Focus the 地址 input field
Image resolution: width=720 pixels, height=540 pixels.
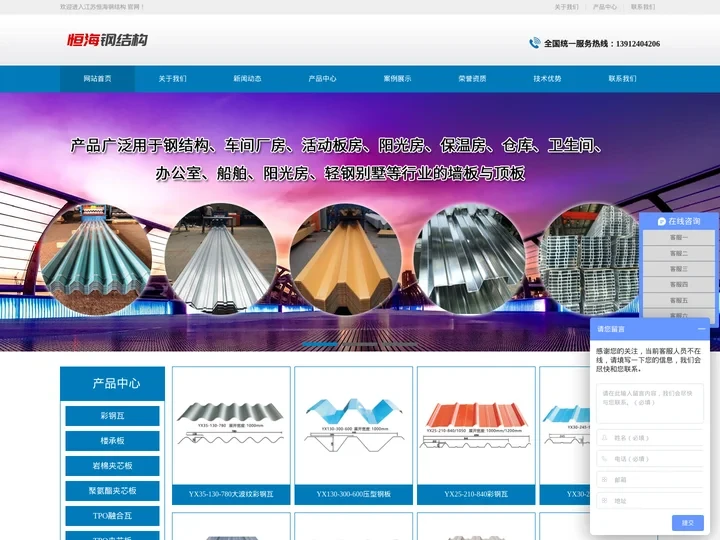pyautogui.click(x=650, y=501)
